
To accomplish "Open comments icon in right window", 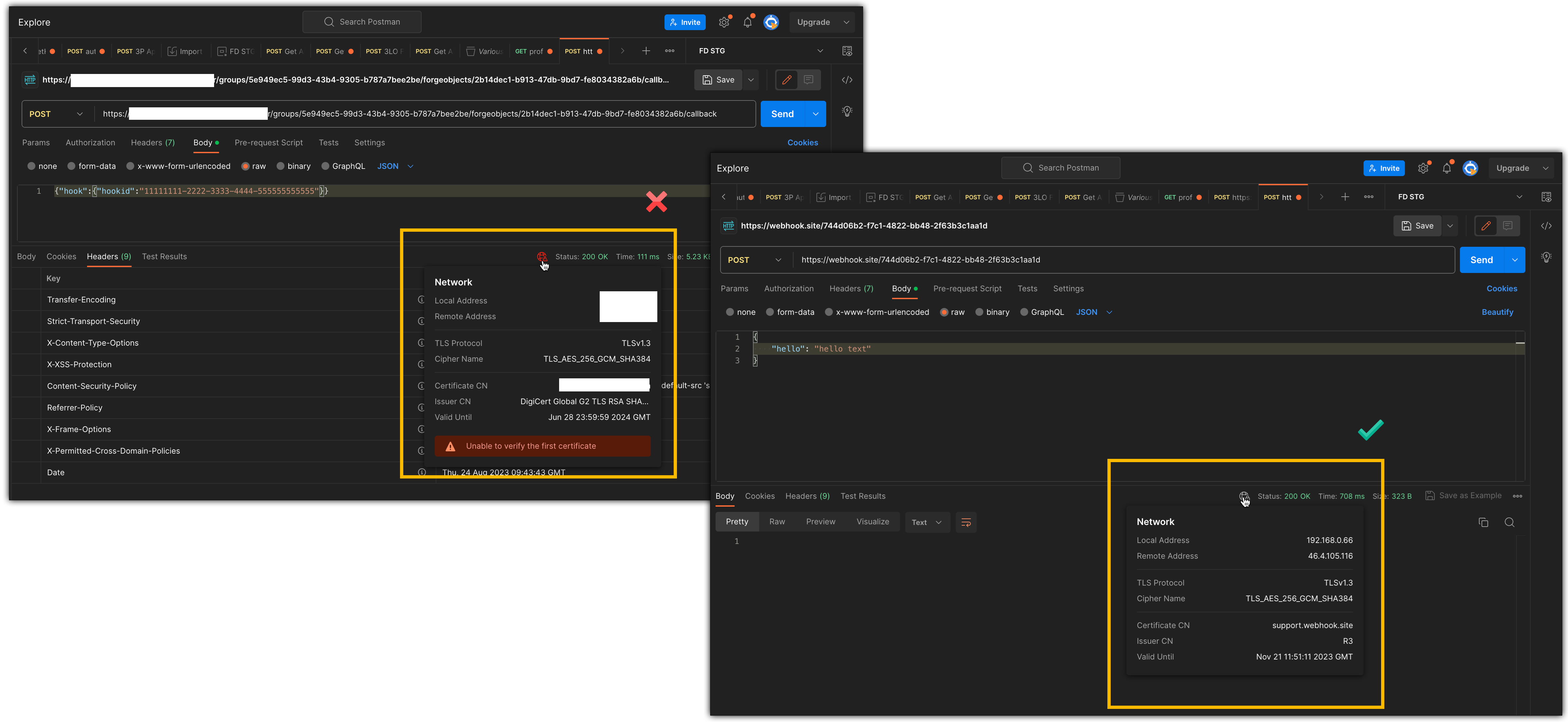I will (1508, 226).
